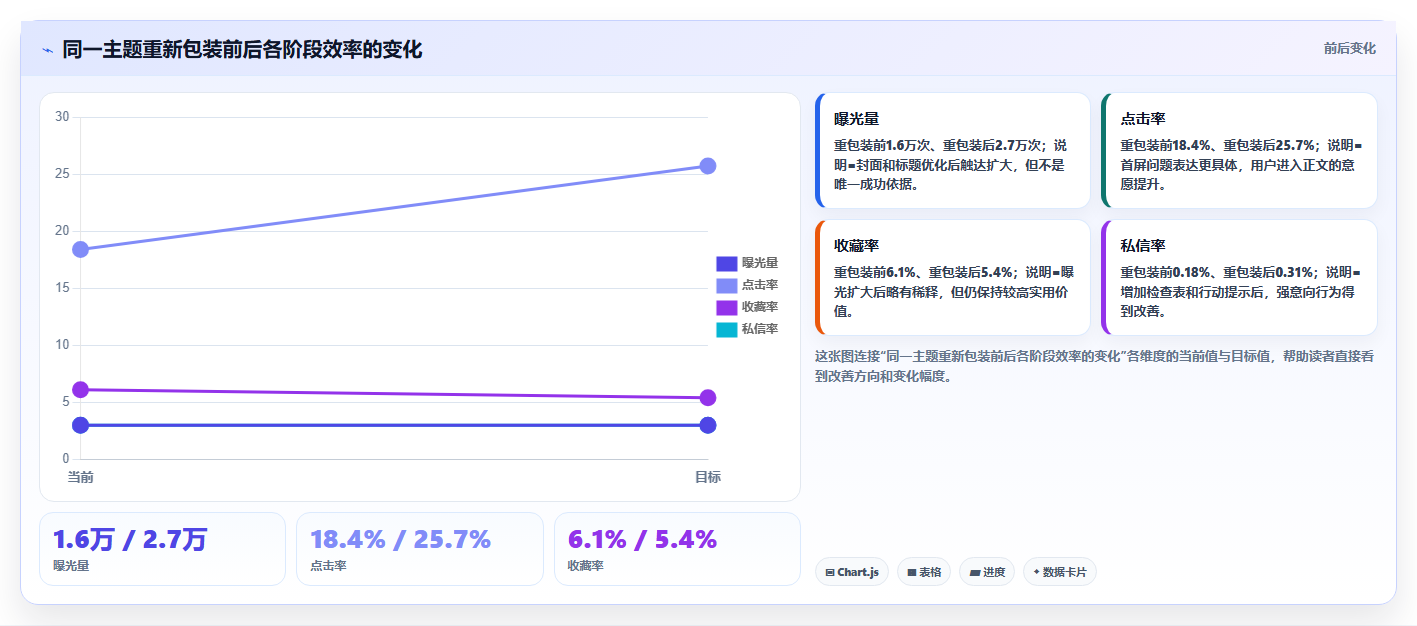1417x626 pixels.
Task: Click the 表格 tag chip
Action: (x=923, y=572)
